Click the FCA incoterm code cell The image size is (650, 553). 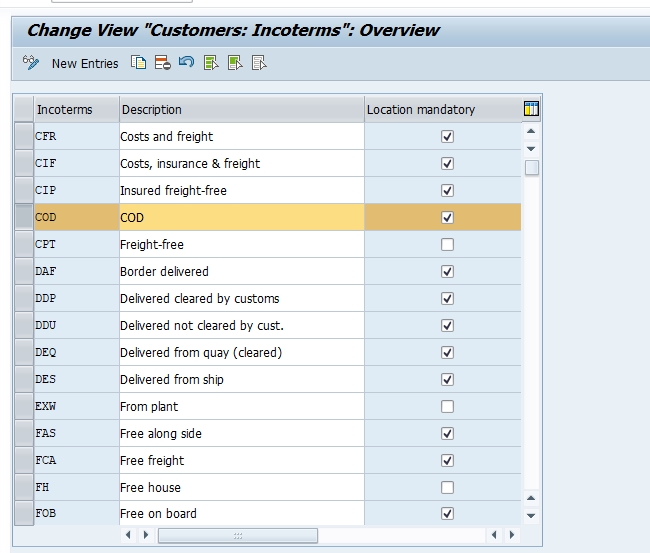click(76, 461)
